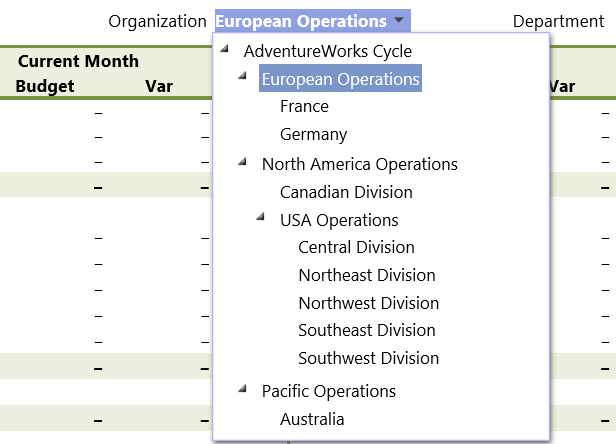Select AdventureWorks Cycle in the list
Viewport: 616px width, 444px height.
point(327,52)
